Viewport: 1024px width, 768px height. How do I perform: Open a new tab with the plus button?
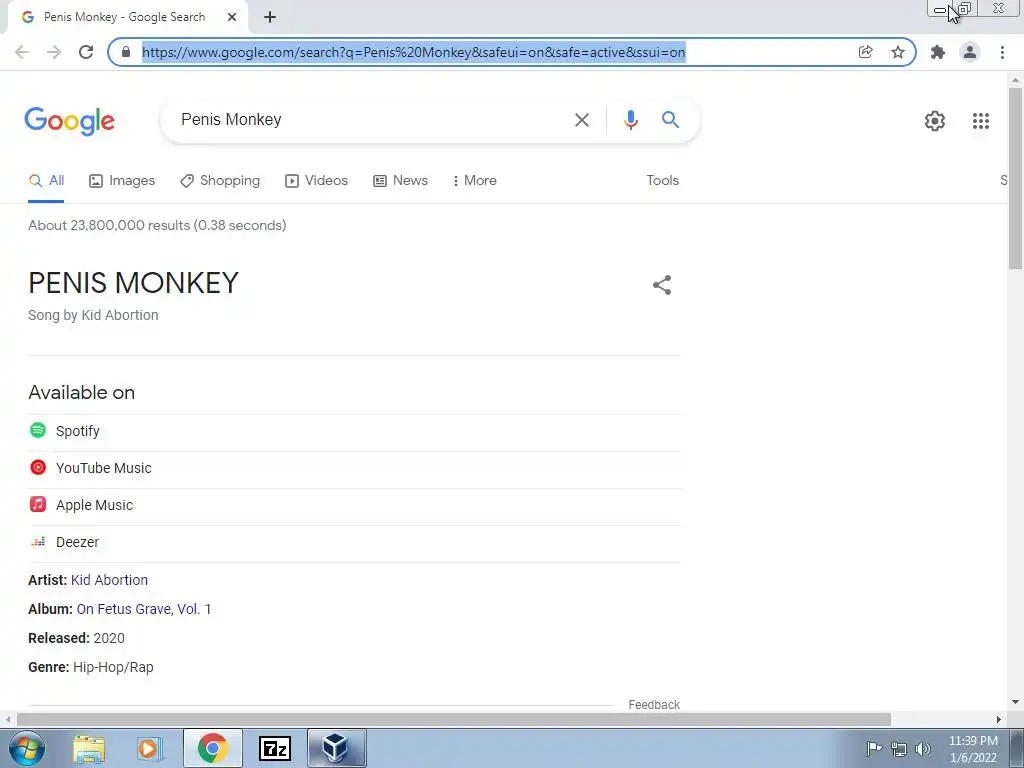(270, 17)
